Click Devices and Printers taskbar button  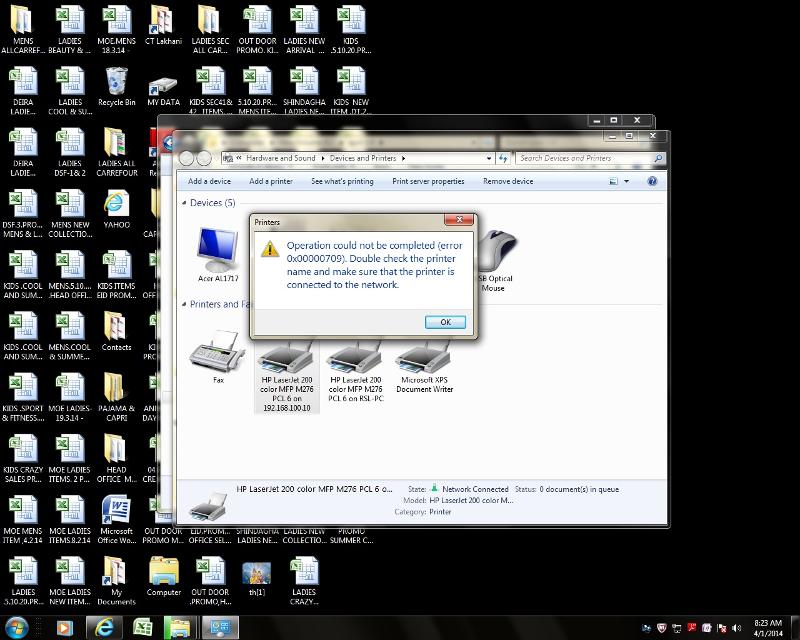pos(220,628)
